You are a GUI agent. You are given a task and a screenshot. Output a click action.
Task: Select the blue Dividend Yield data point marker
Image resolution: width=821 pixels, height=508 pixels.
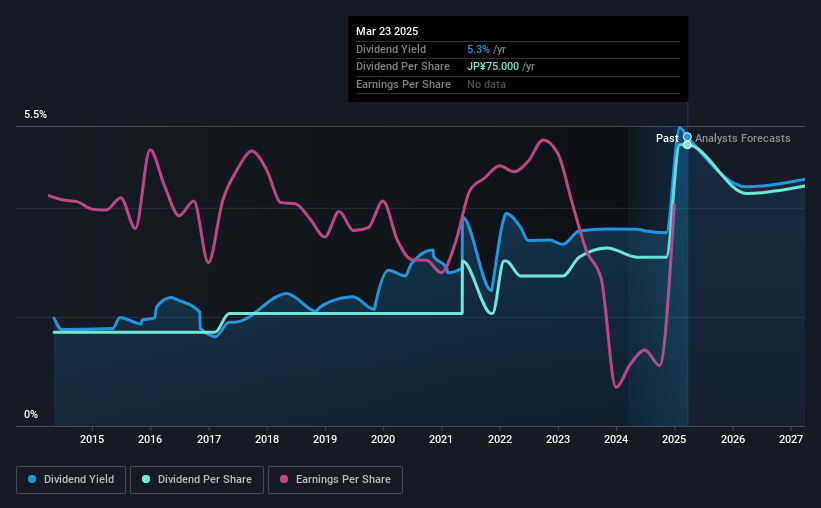click(x=687, y=137)
